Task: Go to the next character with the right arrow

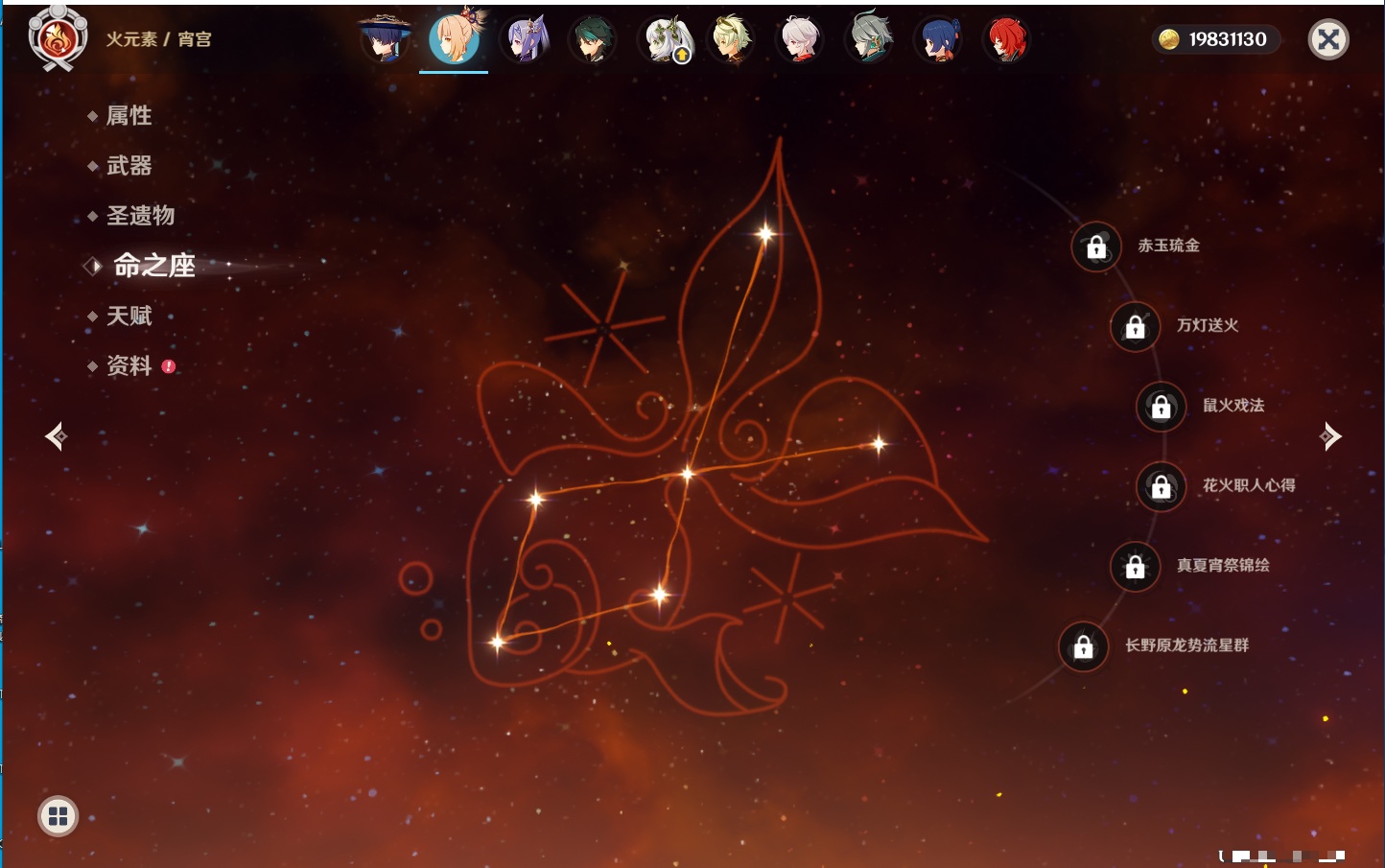Action: tap(1330, 436)
